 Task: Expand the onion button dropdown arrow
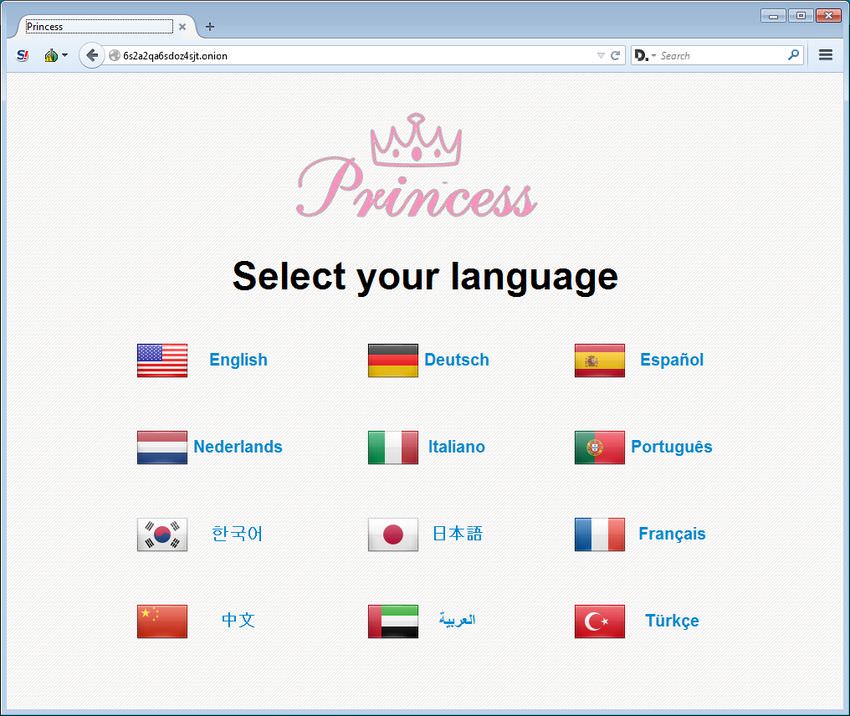[x=65, y=56]
